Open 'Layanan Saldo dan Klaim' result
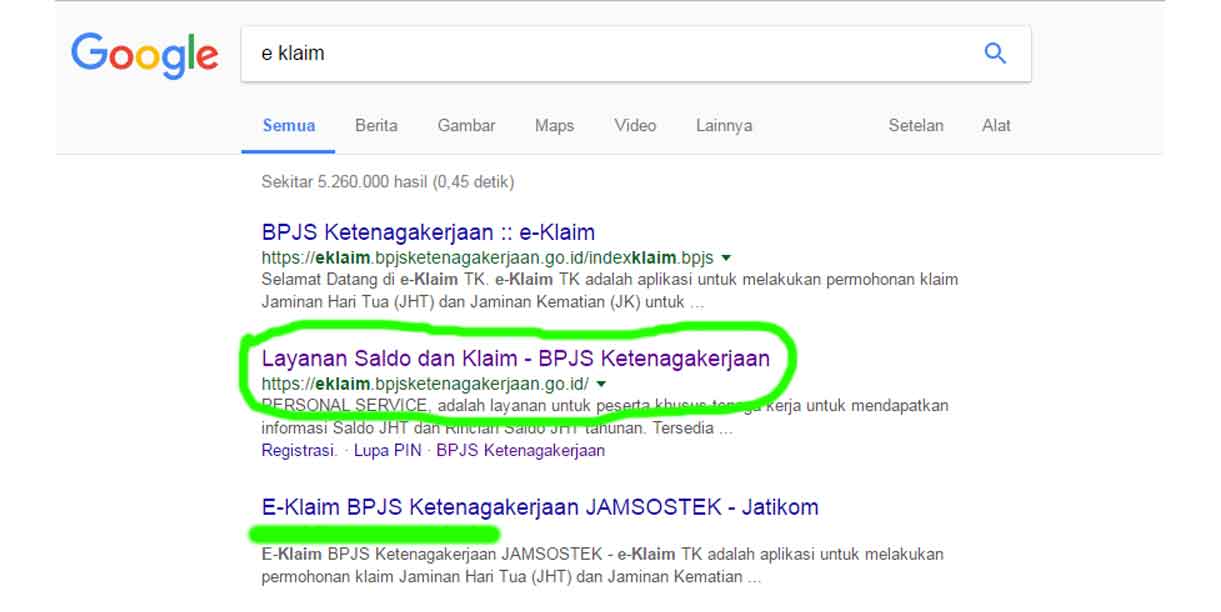The height and width of the screenshot is (612, 1221). pyautogui.click(x=516, y=358)
